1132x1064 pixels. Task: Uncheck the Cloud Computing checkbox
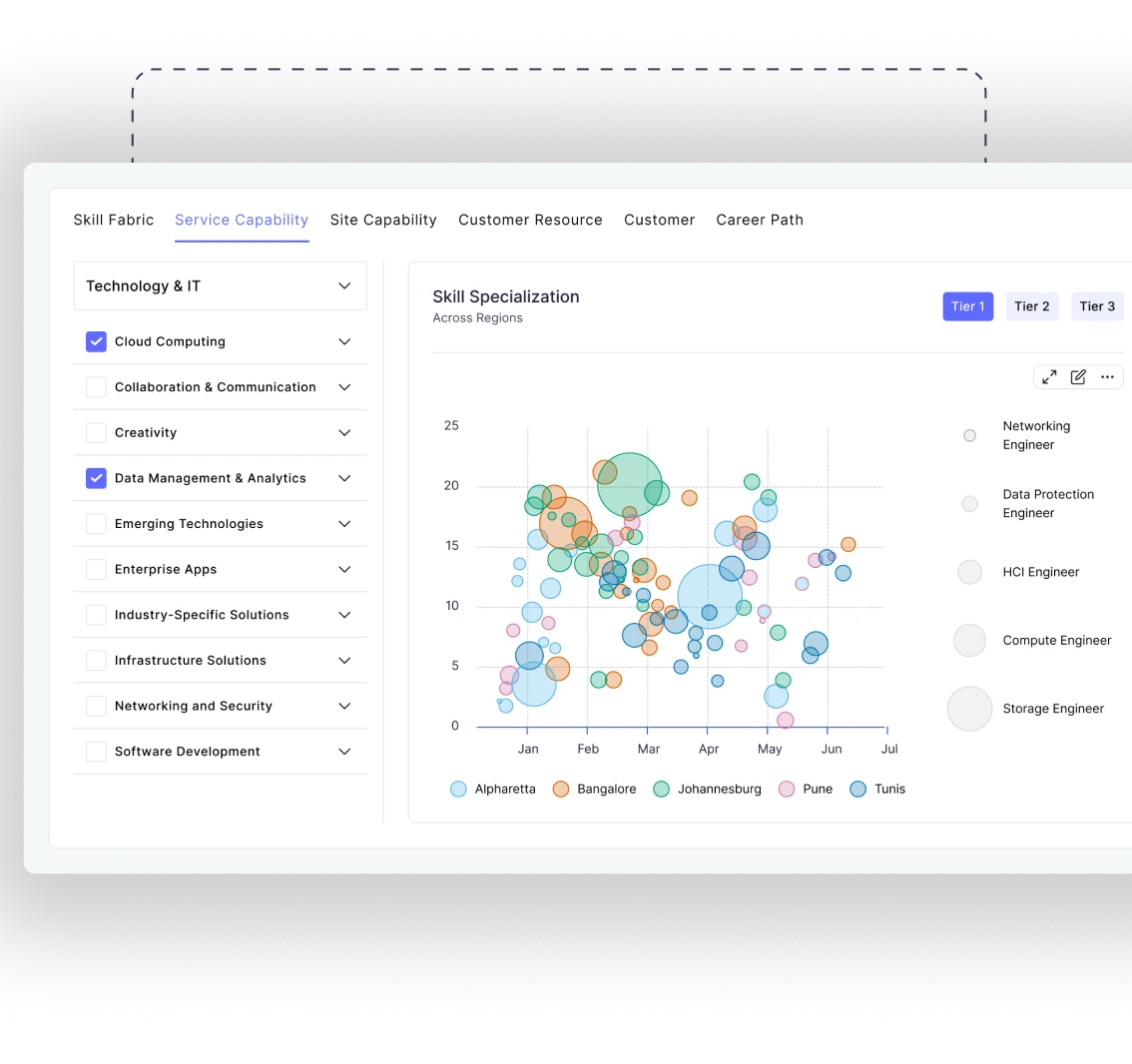click(x=96, y=341)
